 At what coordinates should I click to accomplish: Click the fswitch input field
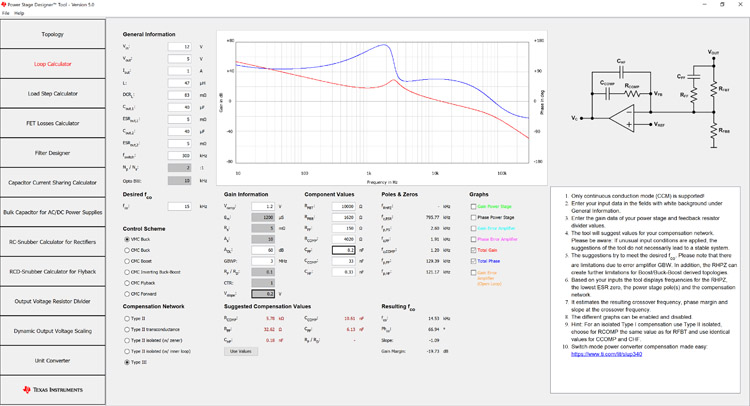click(180, 156)
